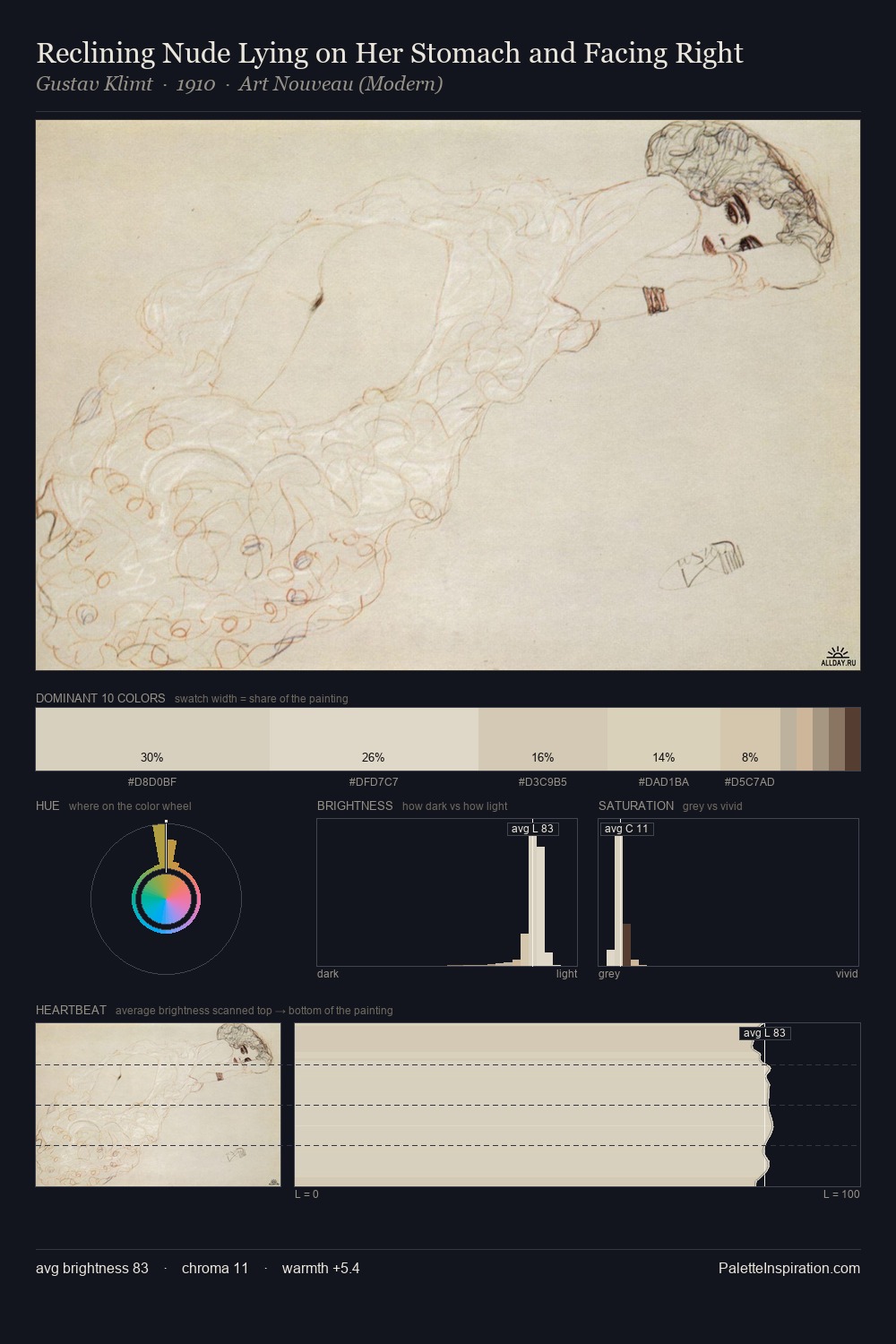This screenshot has height=1344, width=896.
Task: Click the DOMINANT 10 COLORS heading
Action: pos(100,698)
